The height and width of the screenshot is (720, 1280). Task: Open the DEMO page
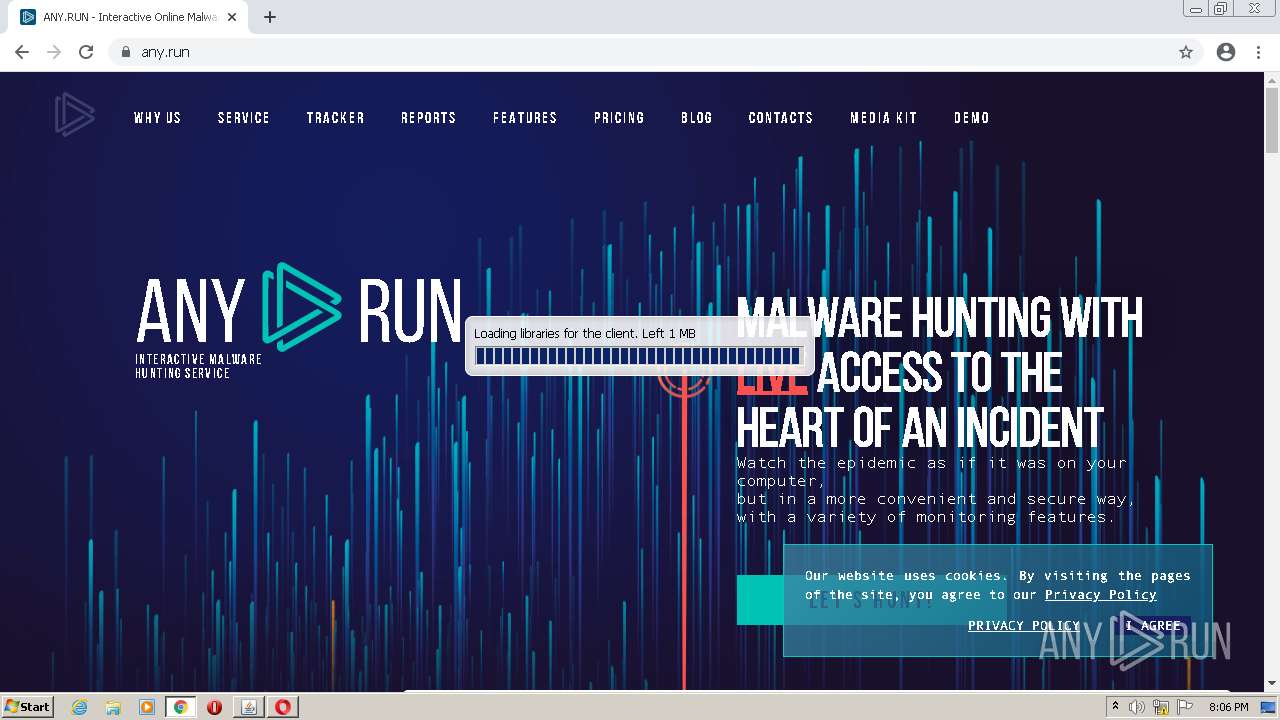pos(972,118)
